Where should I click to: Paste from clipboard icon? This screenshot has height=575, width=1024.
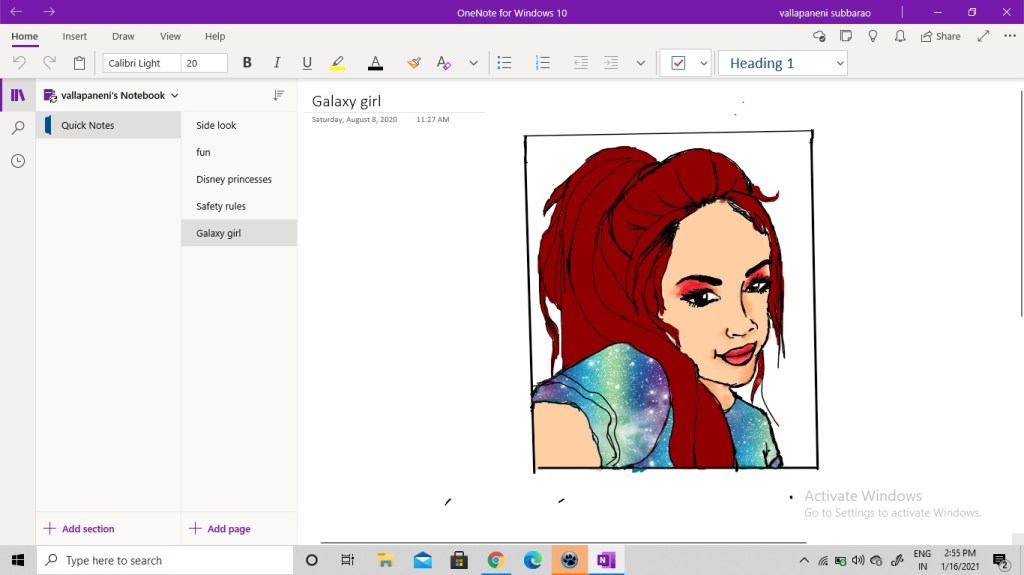click(80, 63)
